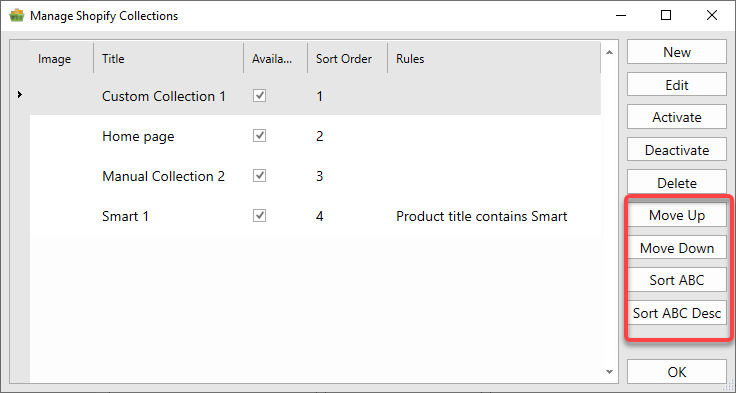The height and width of the screenshot is (393, 736).
Task: Click the scrollbar up arrow
Action: [x=610, y=53]
